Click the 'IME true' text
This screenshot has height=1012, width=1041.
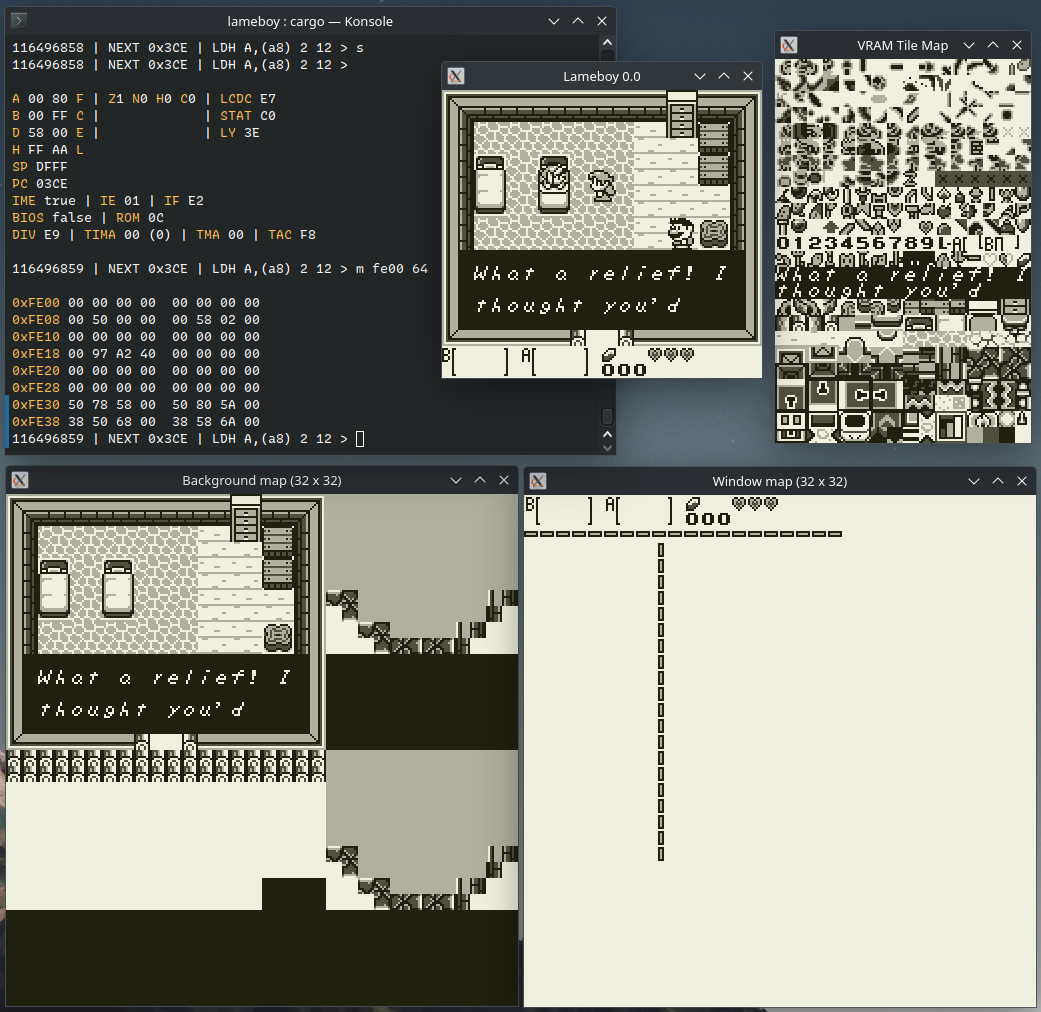(x=44, y=201)
